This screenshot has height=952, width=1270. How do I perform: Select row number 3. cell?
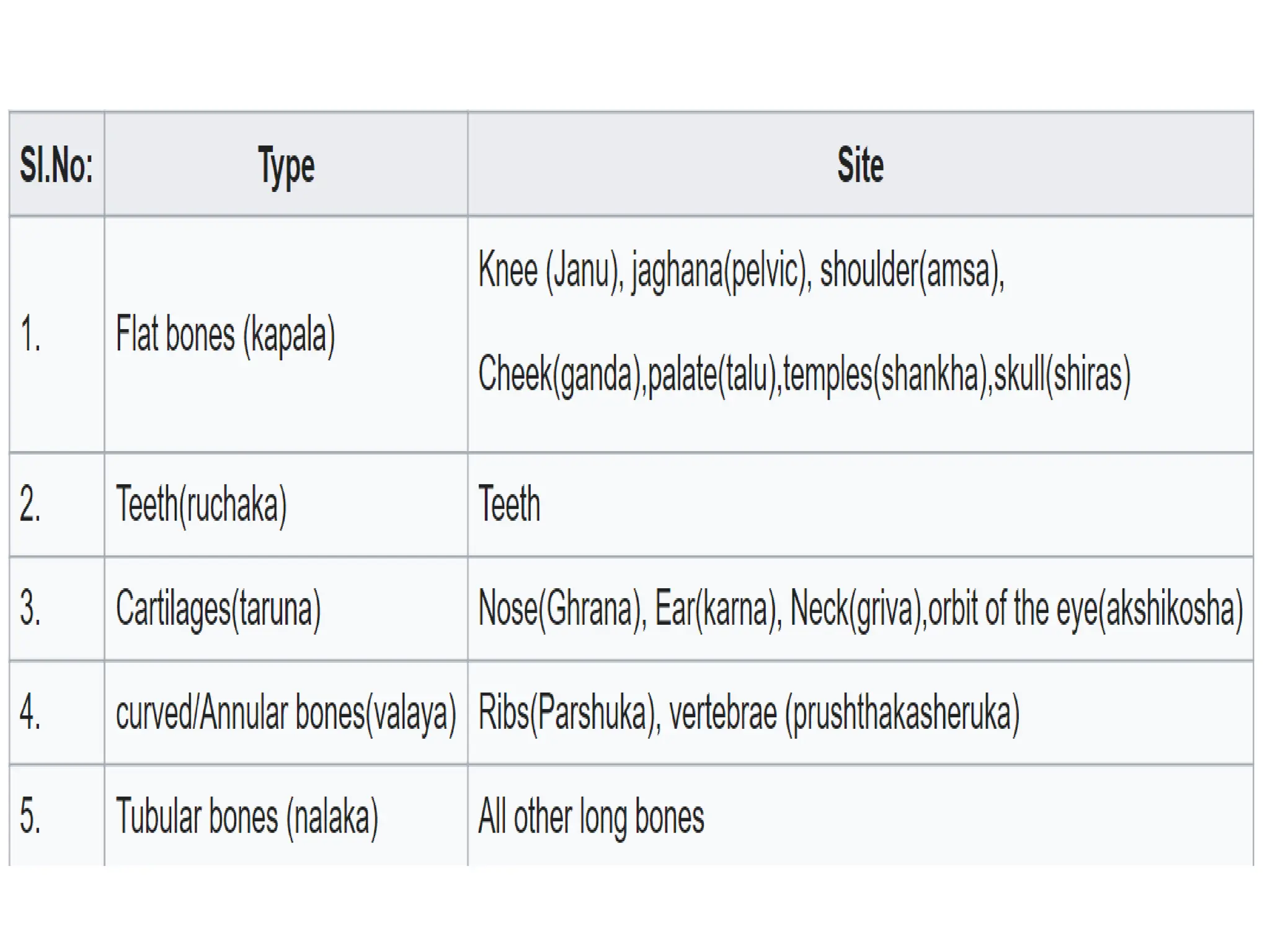coord(56,609)
